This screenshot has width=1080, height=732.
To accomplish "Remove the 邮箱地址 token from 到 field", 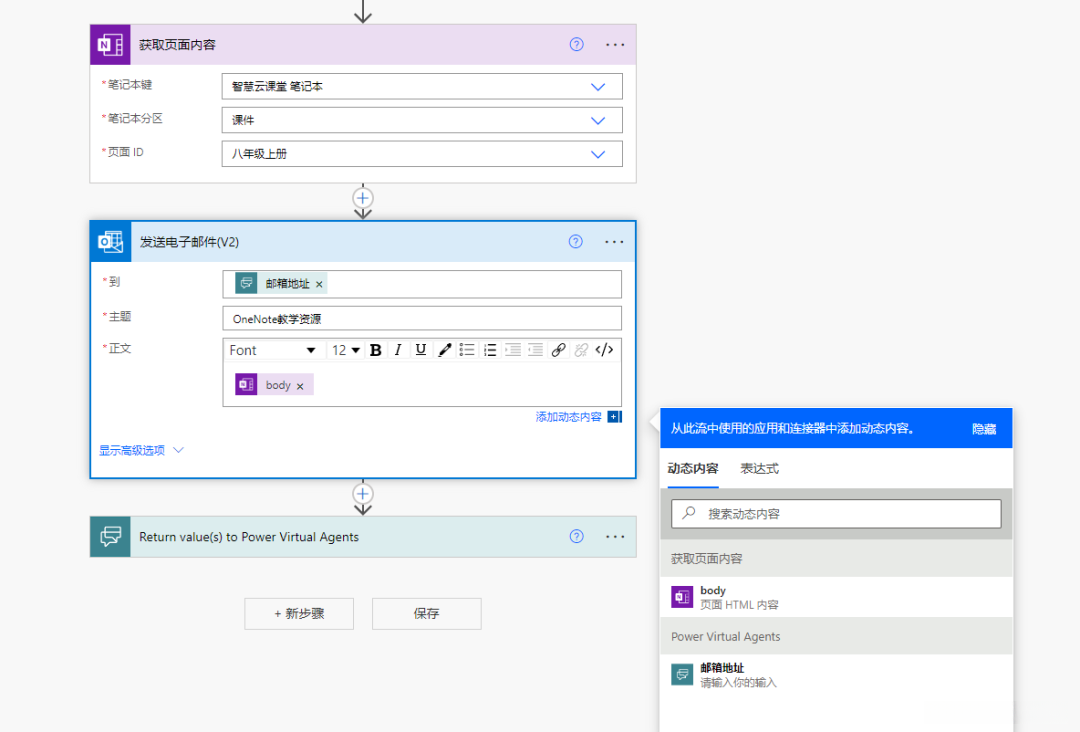I will tap(319, 284).
